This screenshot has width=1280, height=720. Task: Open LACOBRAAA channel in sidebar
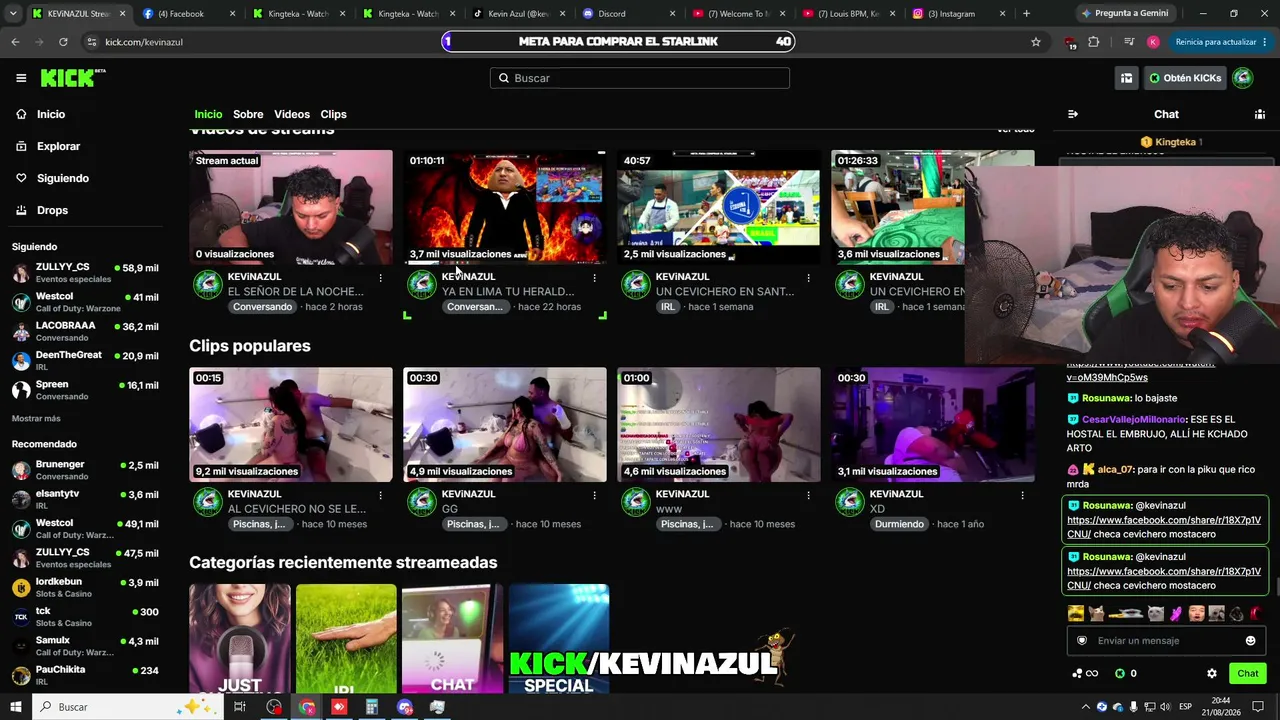point(86,331)
